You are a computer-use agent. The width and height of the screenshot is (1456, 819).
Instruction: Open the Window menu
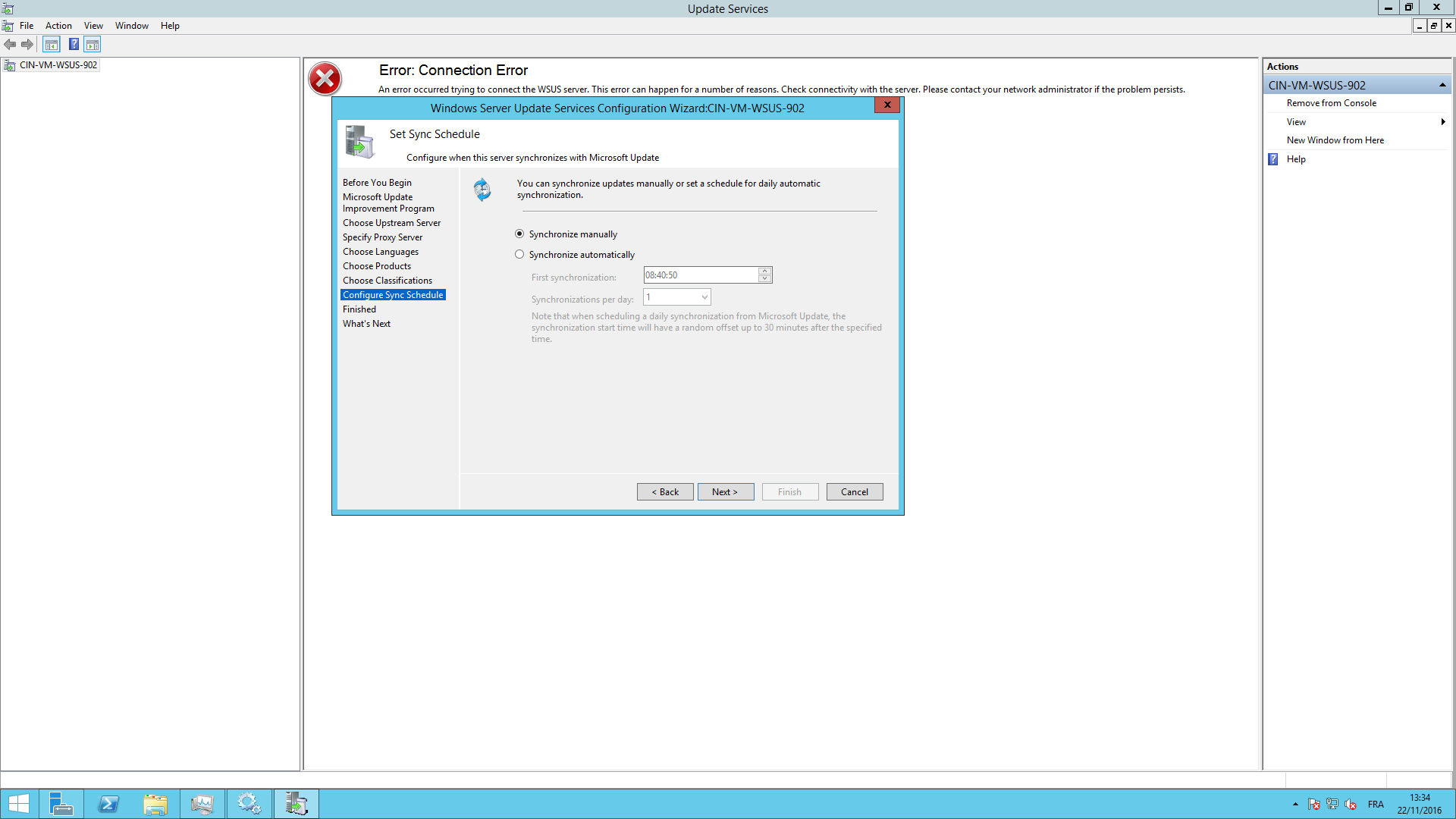tap(132, 26)
